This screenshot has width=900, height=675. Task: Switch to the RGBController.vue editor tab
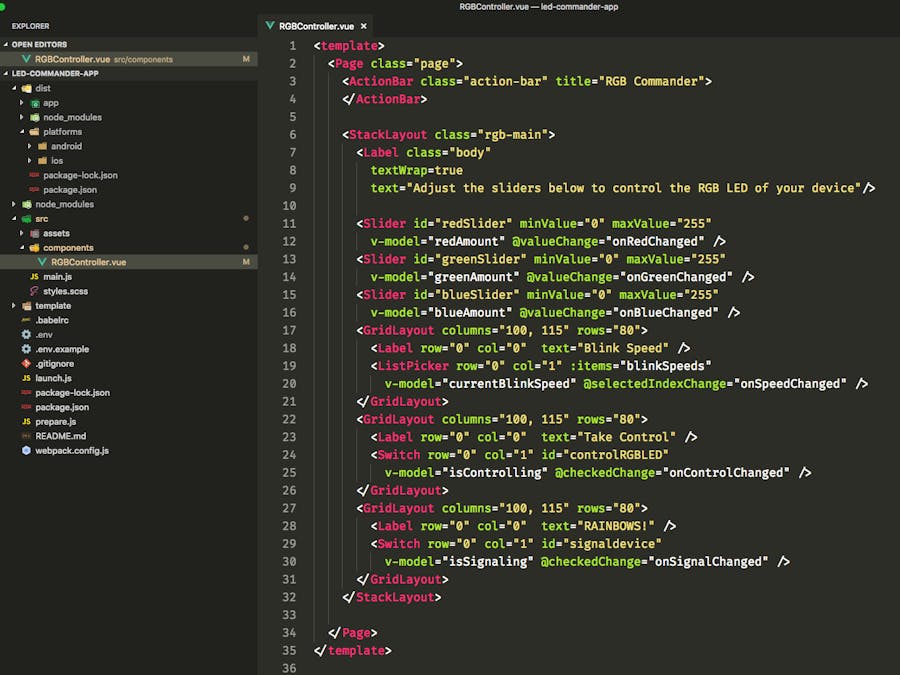coord(315,28)
